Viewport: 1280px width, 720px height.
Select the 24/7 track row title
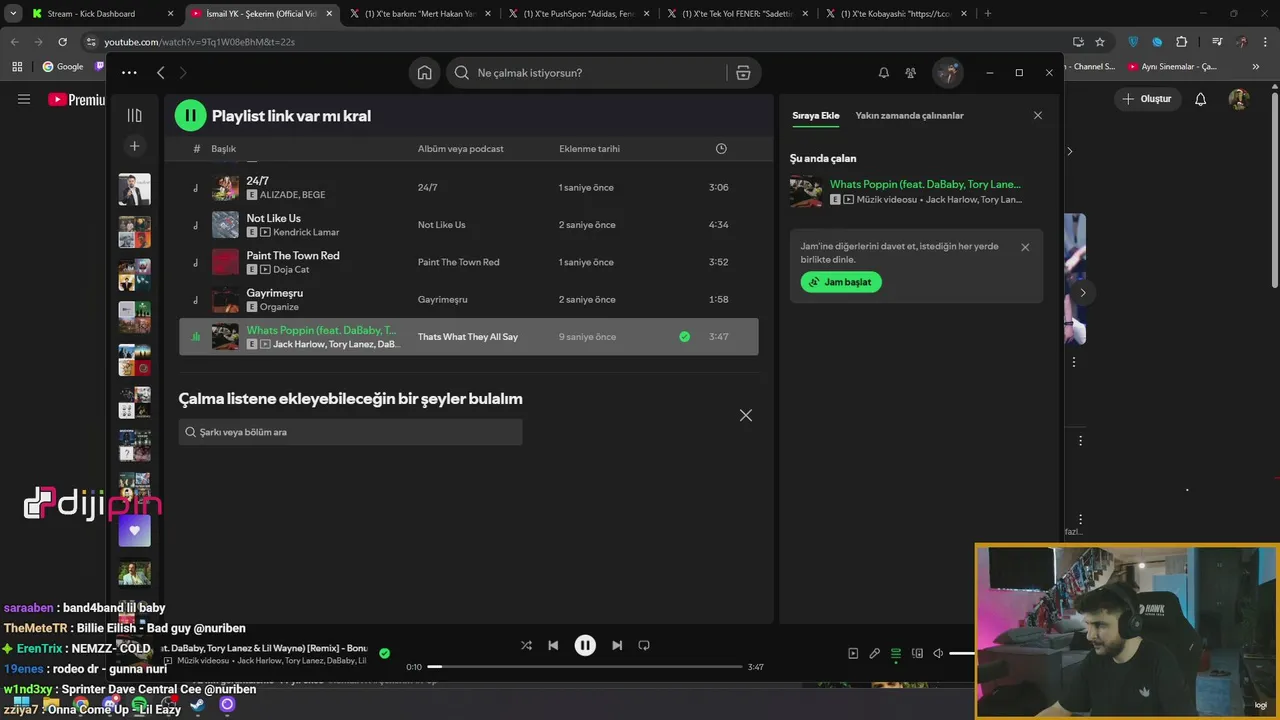257,181
